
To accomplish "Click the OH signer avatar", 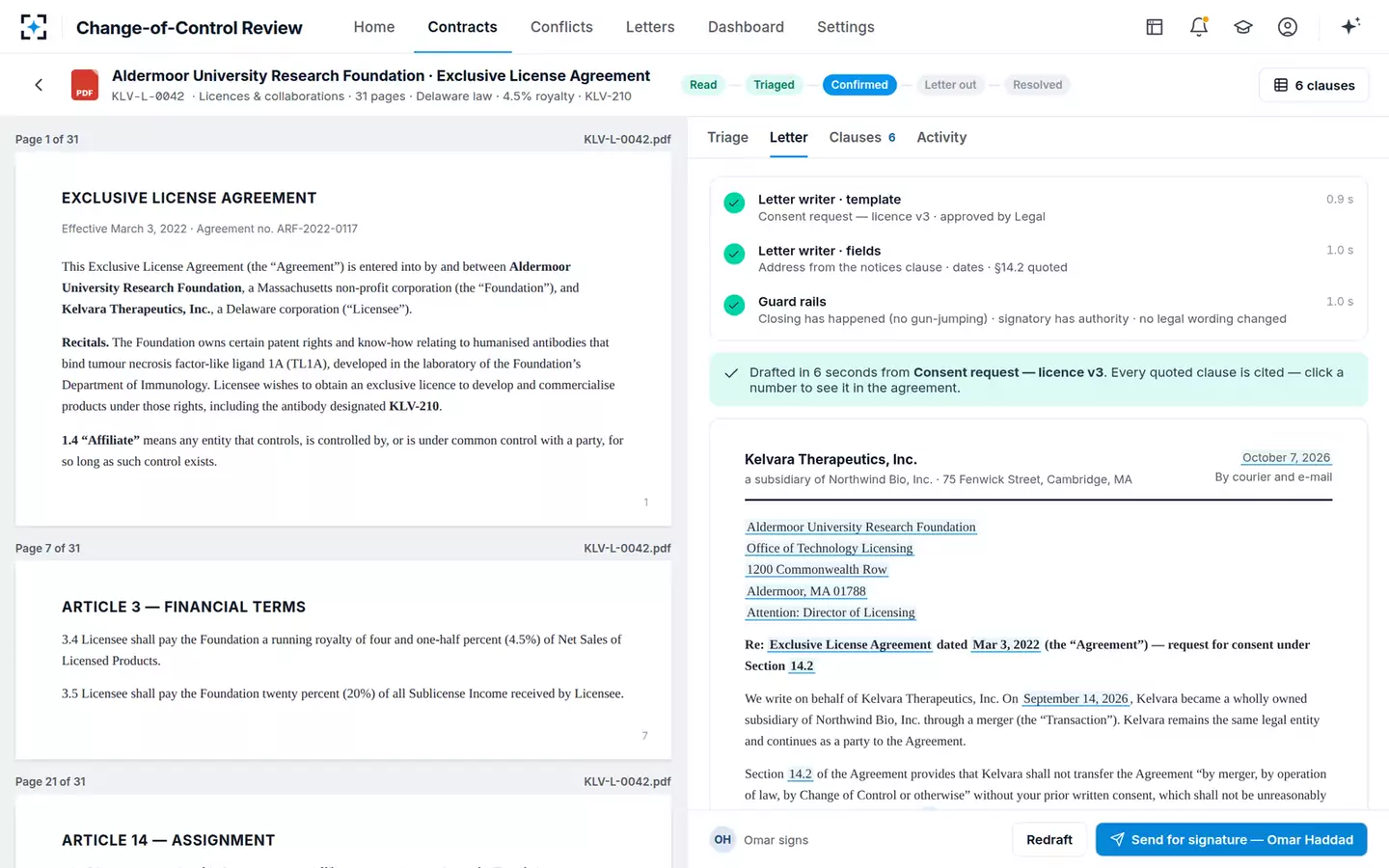I will [722, 840].
